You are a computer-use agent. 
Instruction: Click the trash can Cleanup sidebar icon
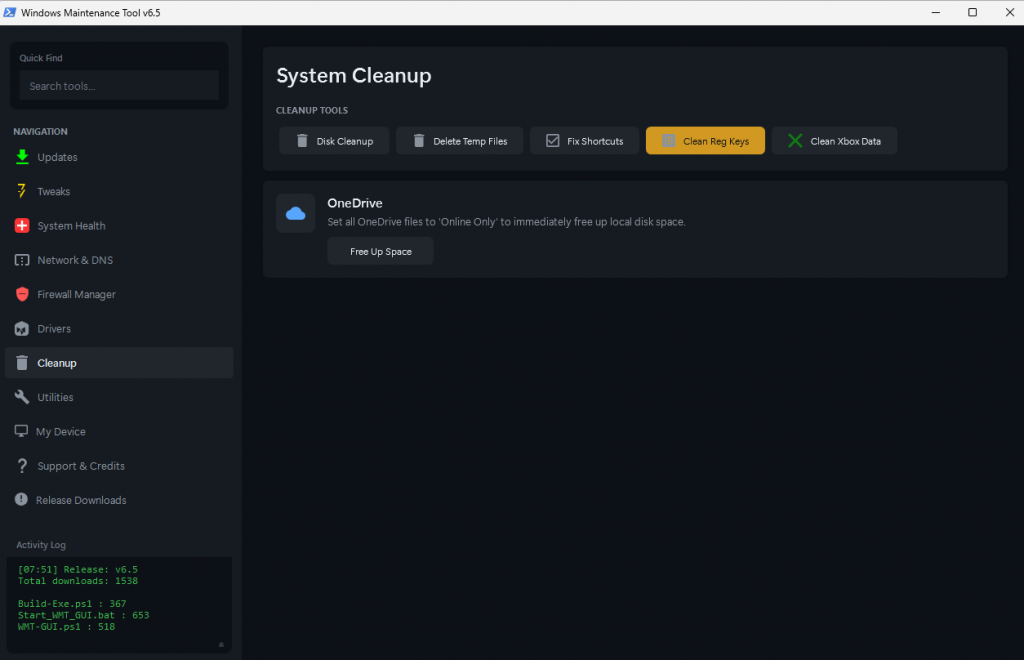click(x=22, y=362)
